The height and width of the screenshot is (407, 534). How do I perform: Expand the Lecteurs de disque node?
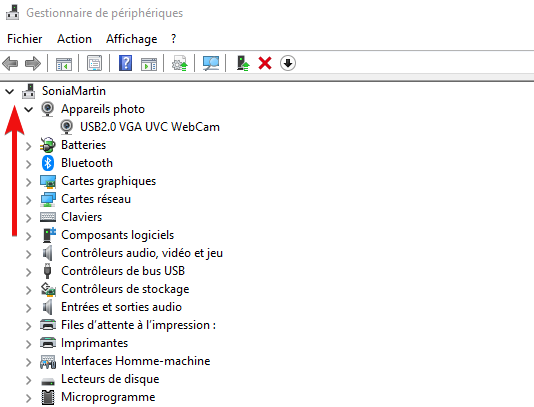29,380
